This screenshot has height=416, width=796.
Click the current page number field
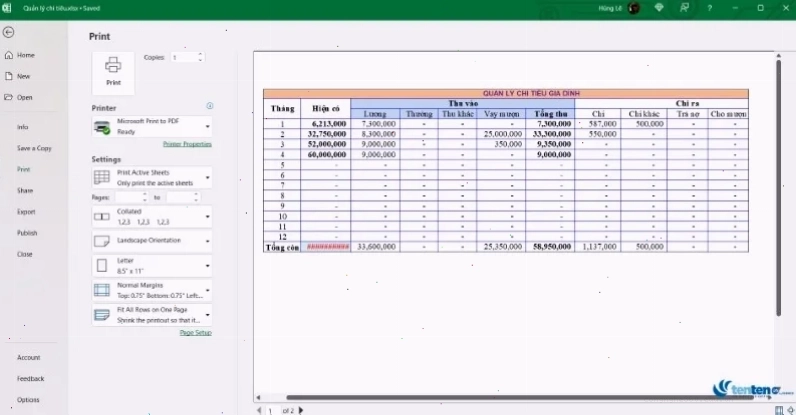pyautogui.click(x=272, y=411)
